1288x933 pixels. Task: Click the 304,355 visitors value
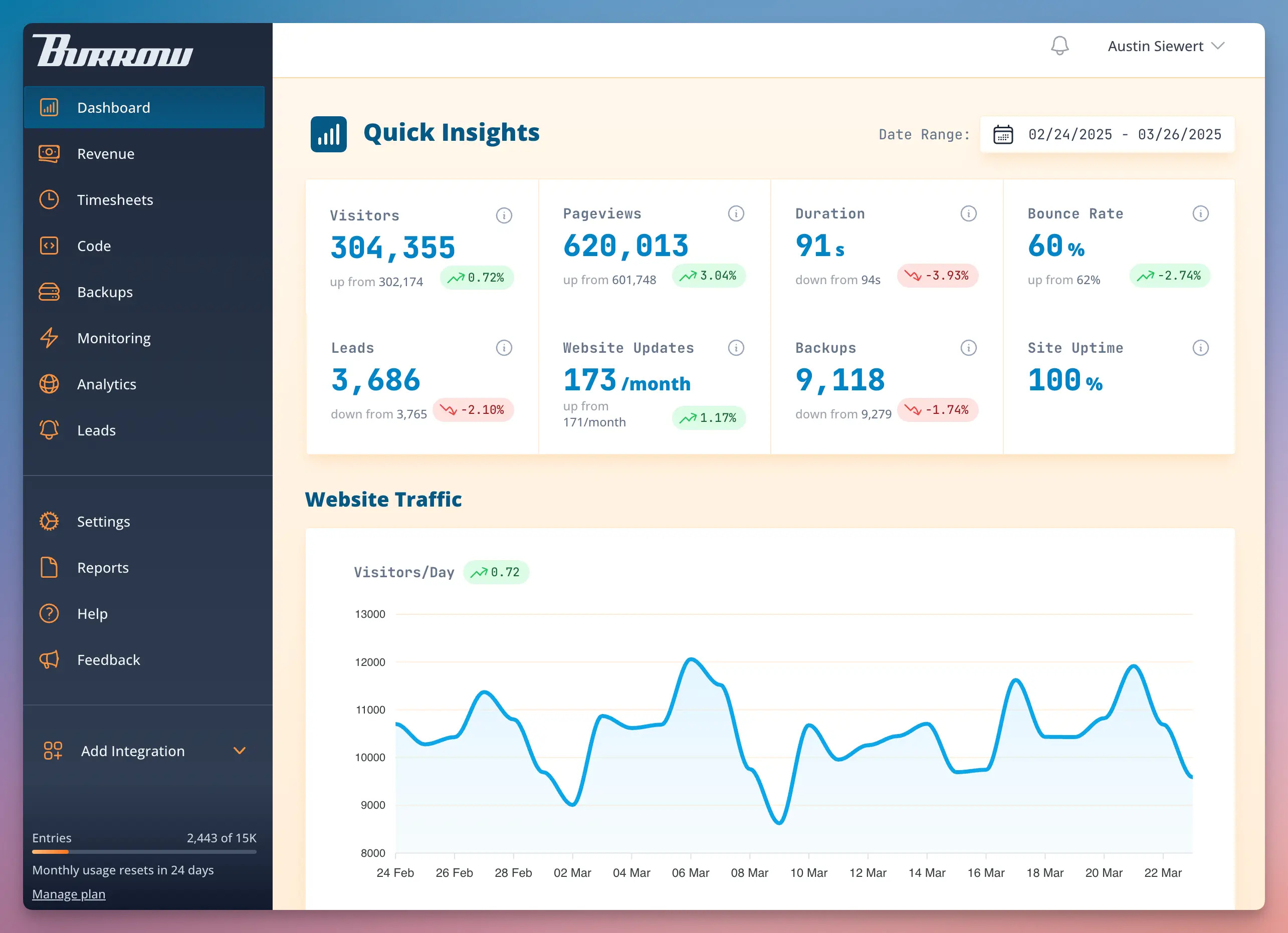(x=392, y=248)
